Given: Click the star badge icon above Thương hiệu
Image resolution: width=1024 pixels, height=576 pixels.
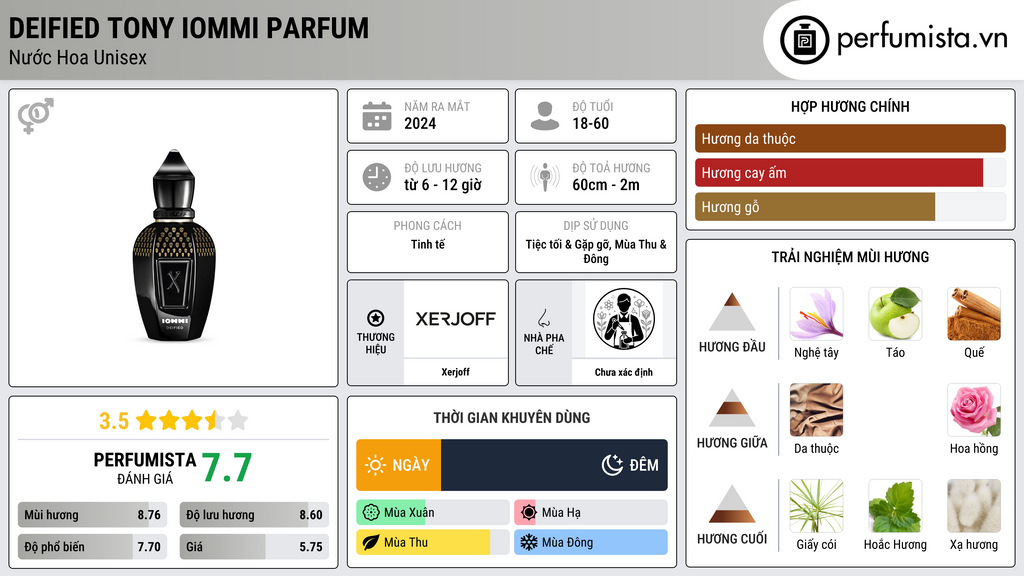Looking at the screenshot, I should point(376,318).
